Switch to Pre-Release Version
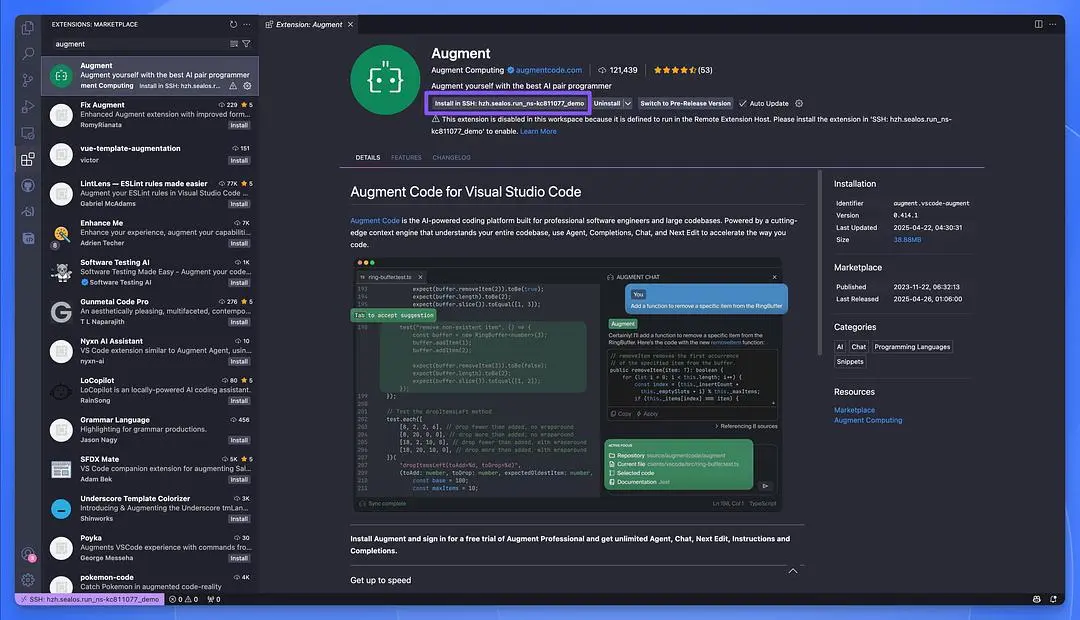Screen dimensions: 1080x620 [x=685, y=103]
